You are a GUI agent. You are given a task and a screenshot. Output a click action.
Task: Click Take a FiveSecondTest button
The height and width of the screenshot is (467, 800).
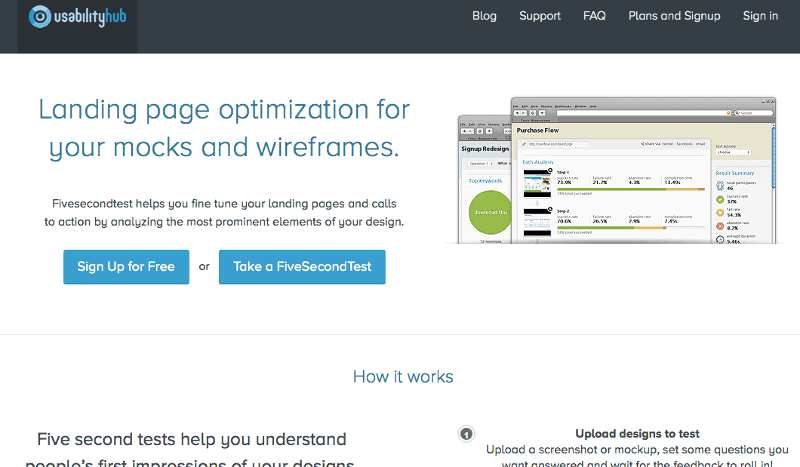coord(302,267)
